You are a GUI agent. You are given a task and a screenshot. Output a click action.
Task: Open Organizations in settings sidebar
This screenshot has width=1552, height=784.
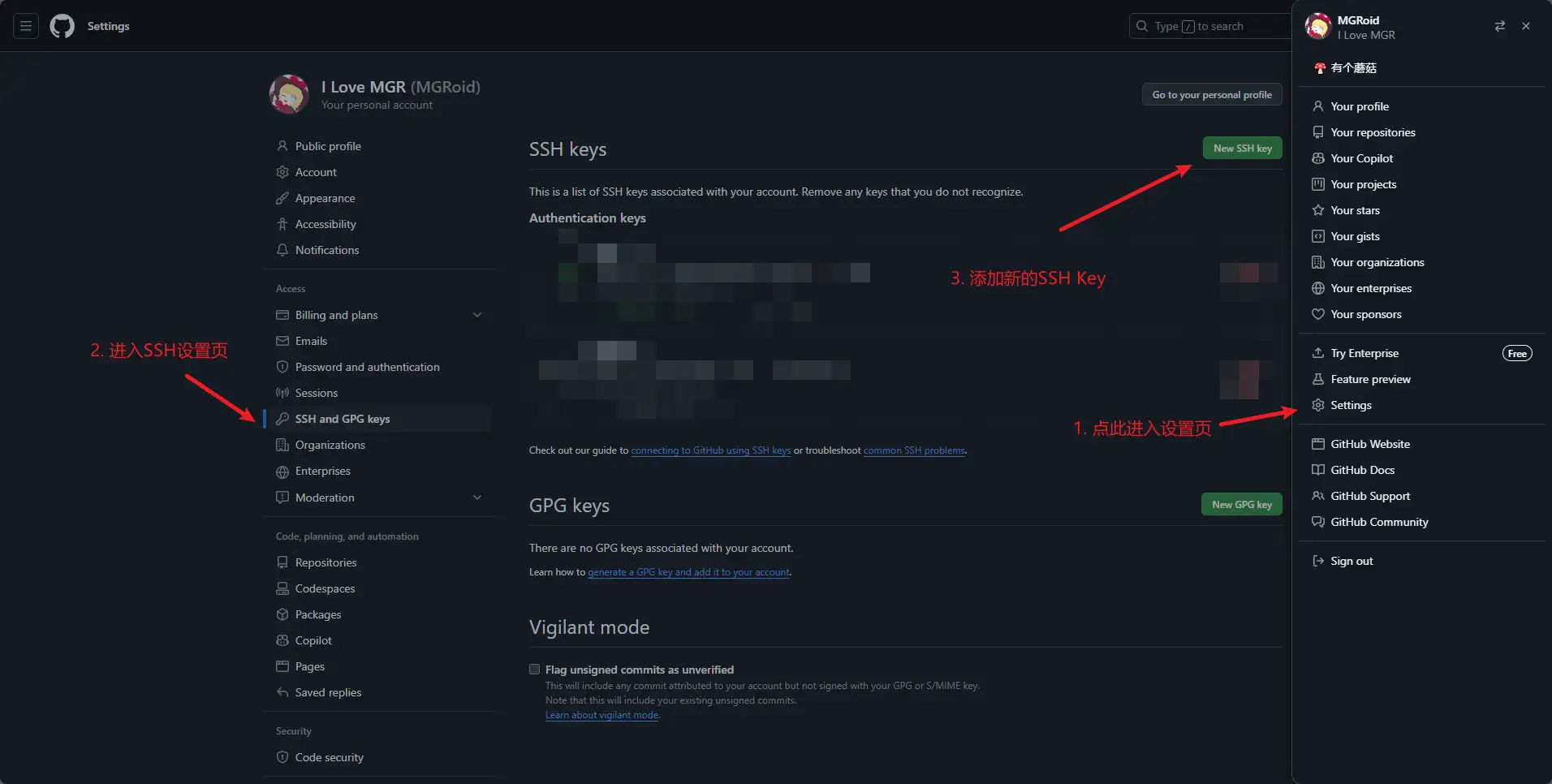pyautogui.click(x=380, y=445)
